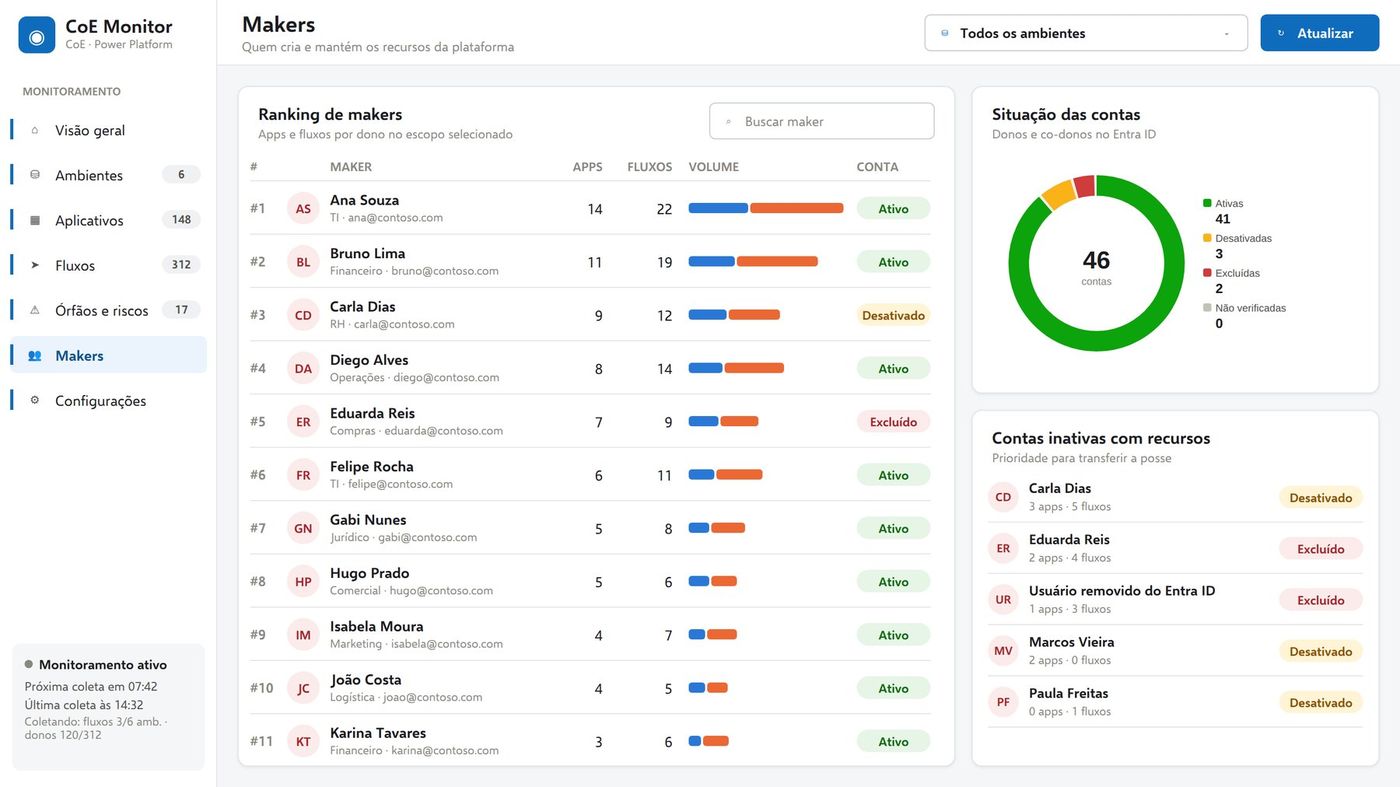
Task: Click Gabi Nunes's GN avatar
Action: tap(303, 528)
